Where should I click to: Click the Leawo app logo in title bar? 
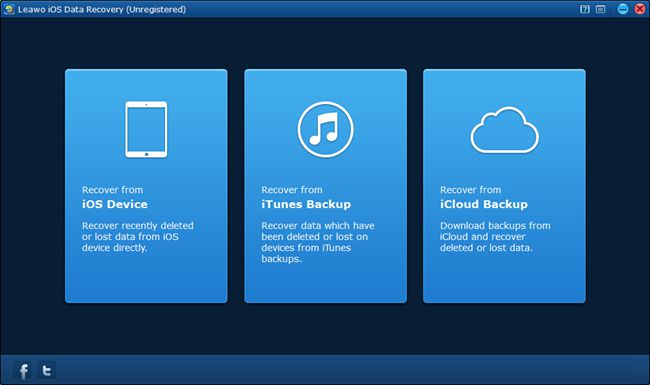(x=8, y=9)
